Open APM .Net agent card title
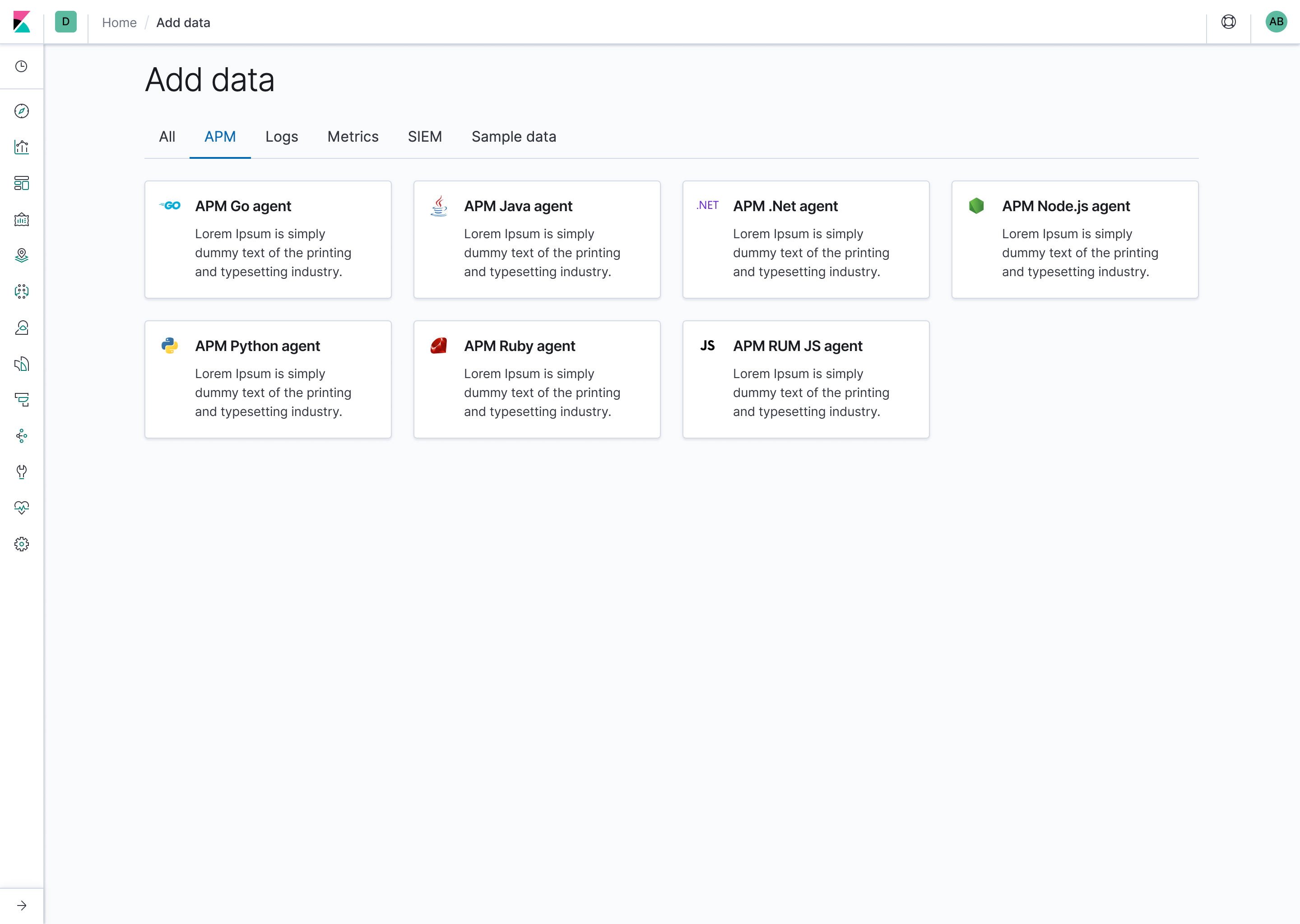Screen dimensions: 1300x924 click(x=785, y=206)
